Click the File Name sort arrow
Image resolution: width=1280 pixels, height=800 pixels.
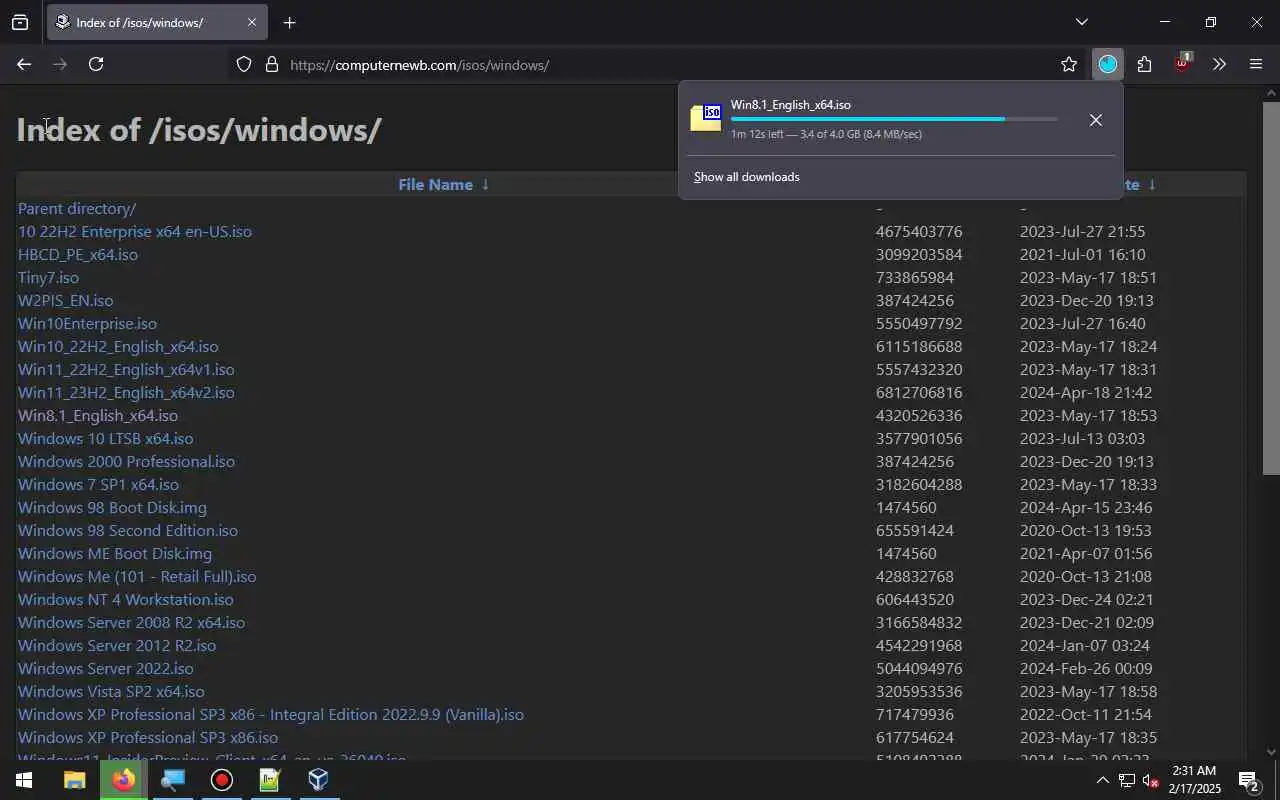pos(485,184)
